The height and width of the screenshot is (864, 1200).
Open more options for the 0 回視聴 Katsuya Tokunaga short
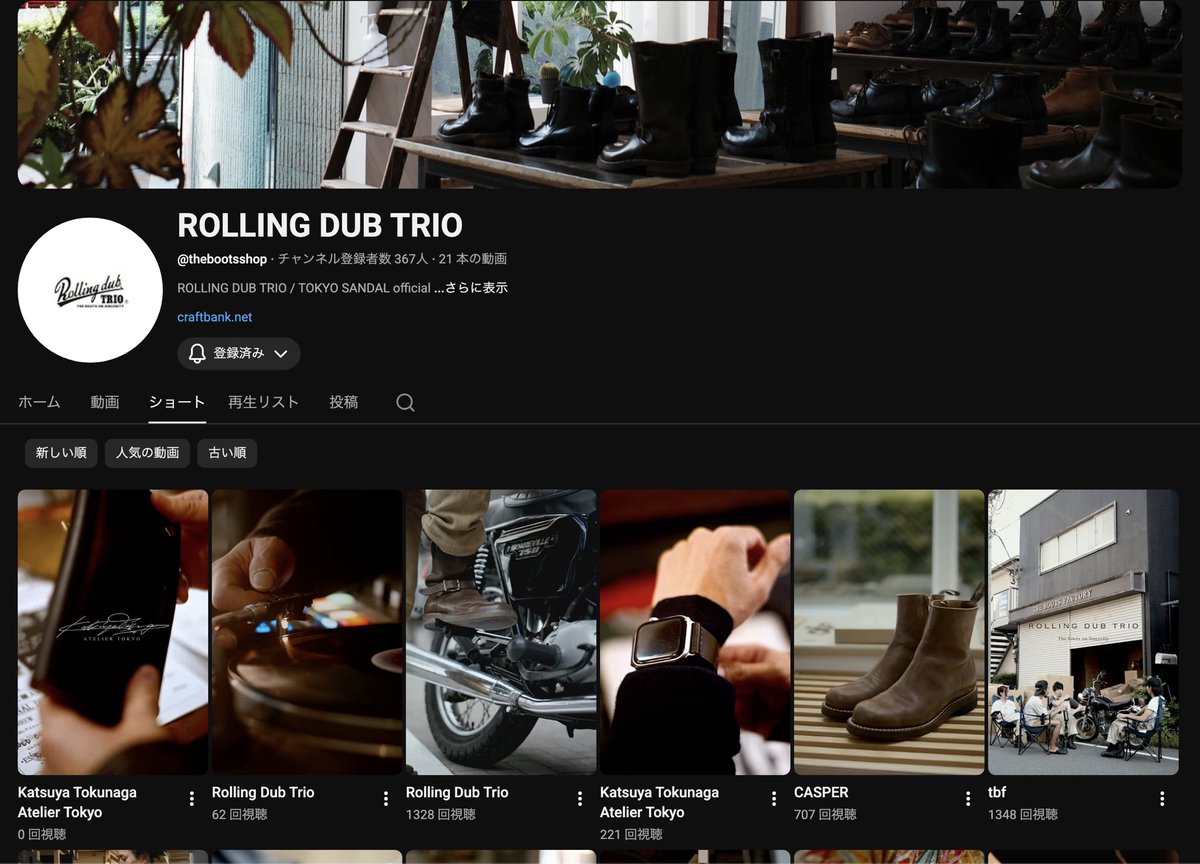click(192, 799)
